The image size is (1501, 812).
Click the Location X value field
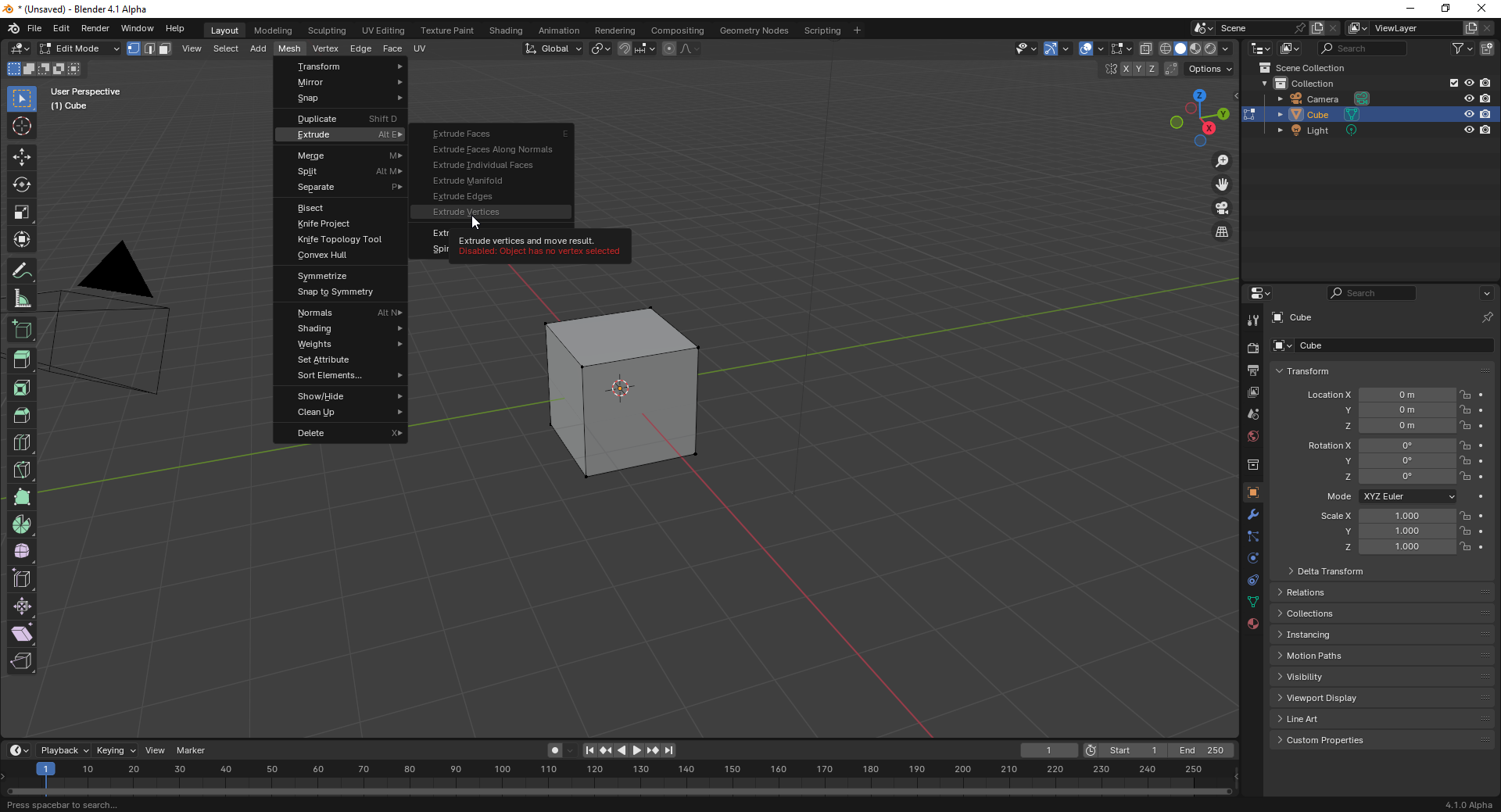(1407, 395)
